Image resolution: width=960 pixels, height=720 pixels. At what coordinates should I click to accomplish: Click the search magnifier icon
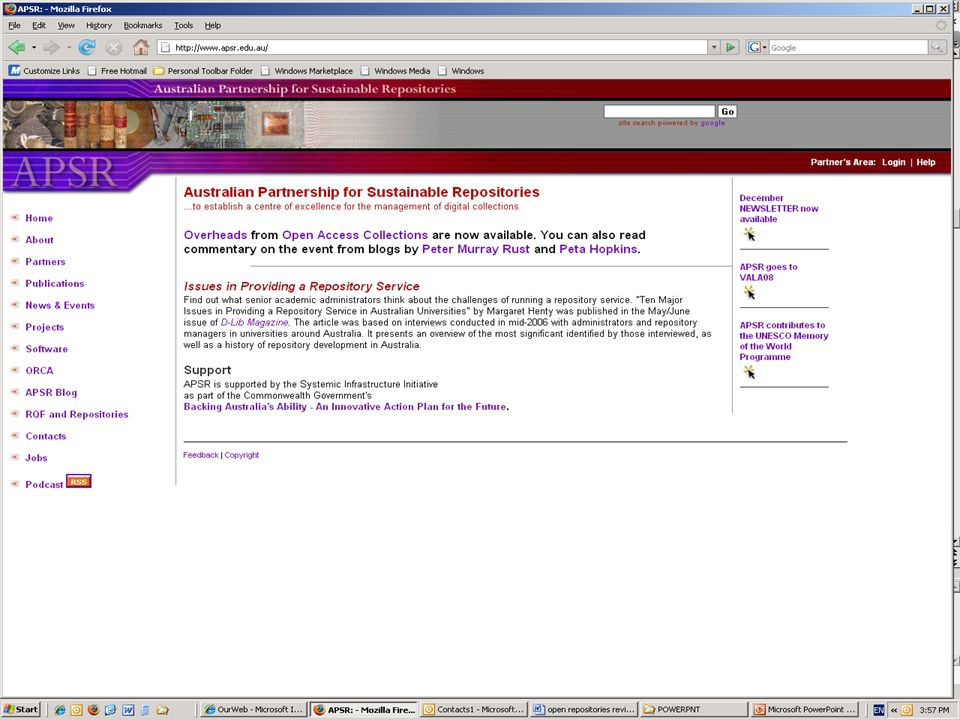pyautogui.click(x=937, y=47)
